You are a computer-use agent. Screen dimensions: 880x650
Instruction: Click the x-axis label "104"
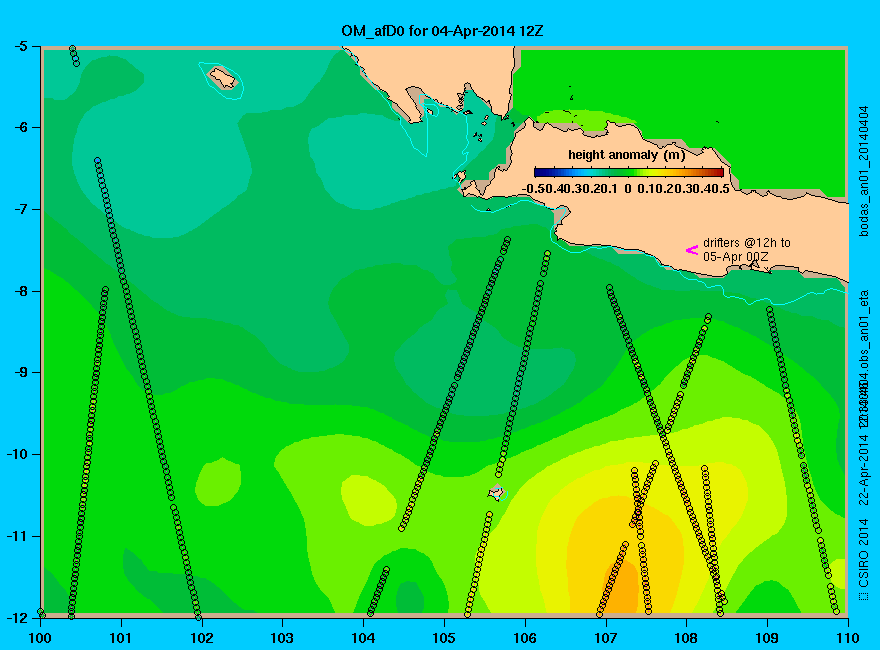click(x=363, y=638)
